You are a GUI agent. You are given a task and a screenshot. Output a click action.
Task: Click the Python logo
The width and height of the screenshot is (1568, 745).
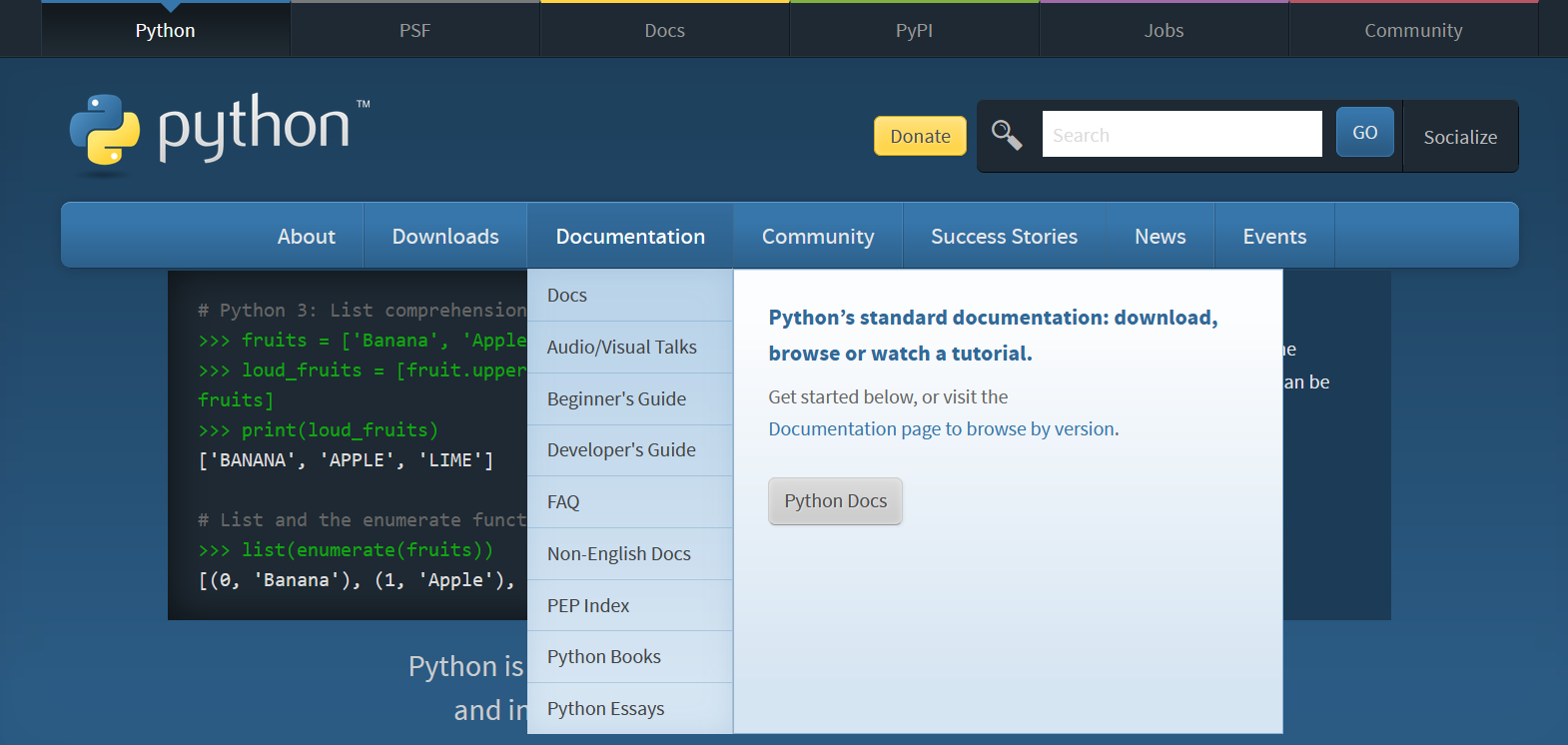pyautogui.click(x=219, y=134)
